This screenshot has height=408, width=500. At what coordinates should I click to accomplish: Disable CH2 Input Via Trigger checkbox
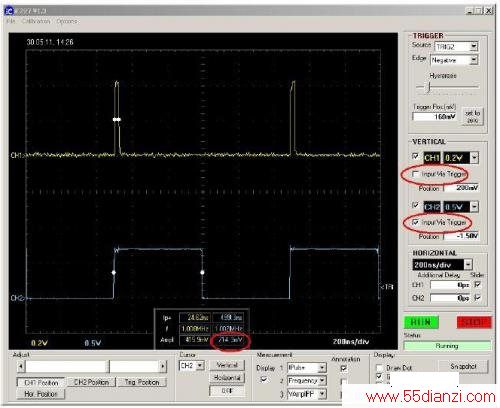pos(415,222)
